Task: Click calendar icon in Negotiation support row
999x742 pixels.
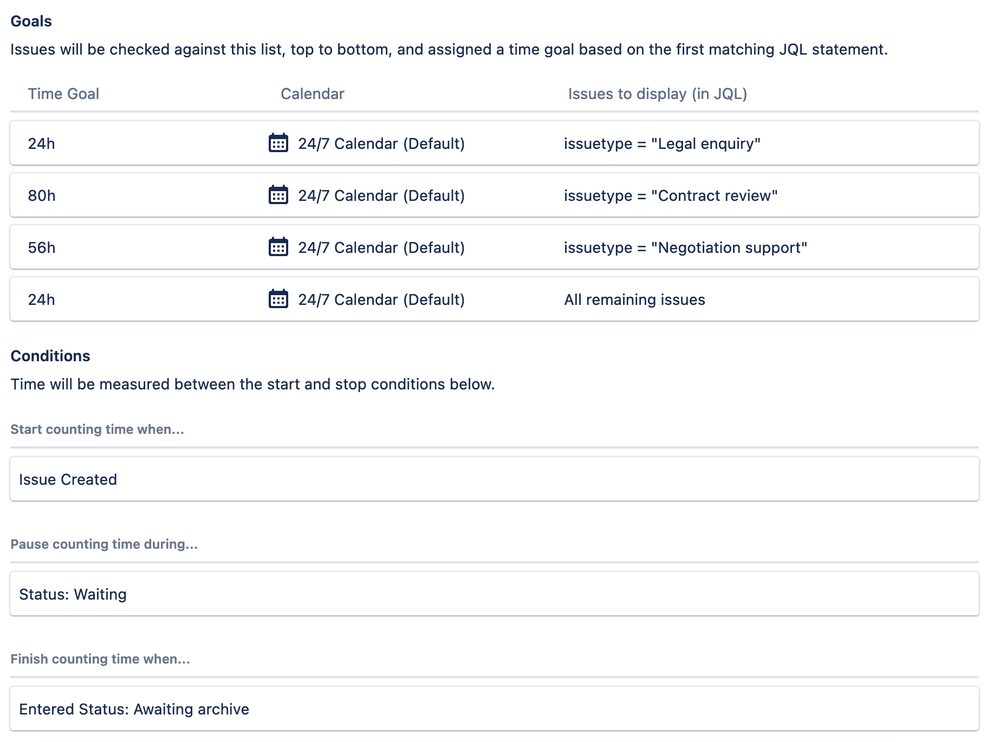Action: pos(278,247)
